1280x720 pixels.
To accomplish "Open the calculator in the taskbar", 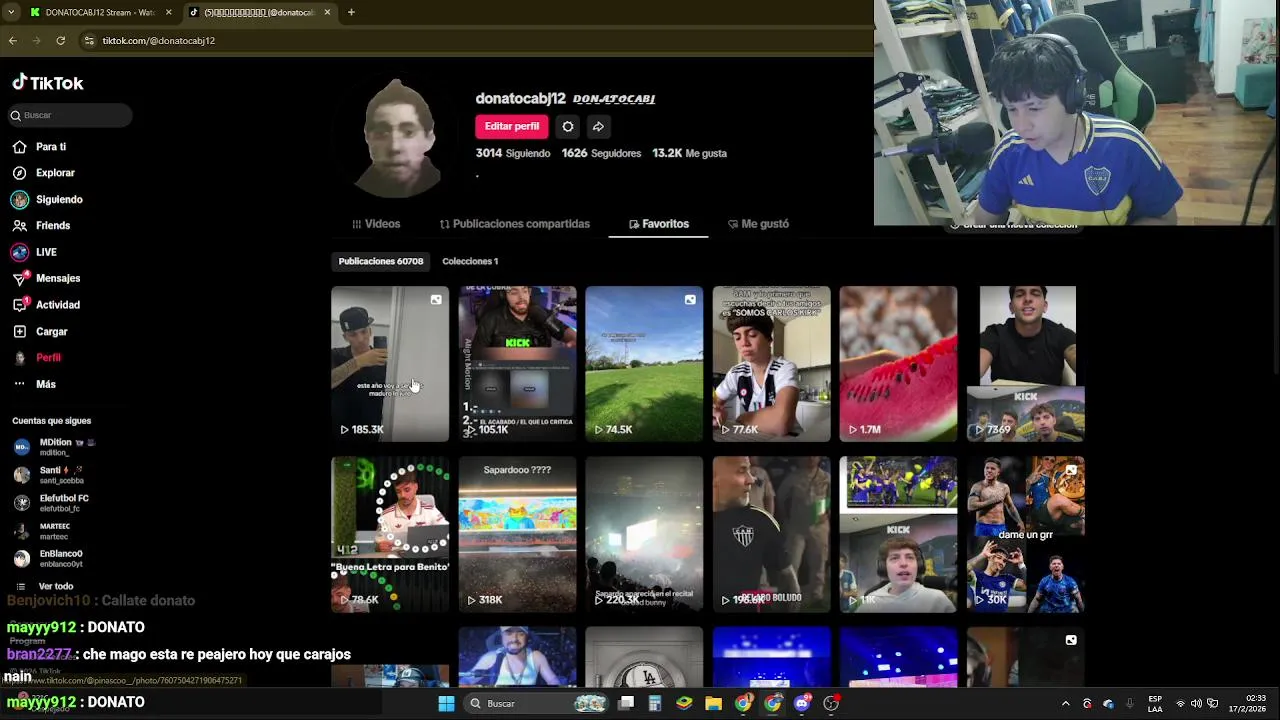I will [655, 703].
